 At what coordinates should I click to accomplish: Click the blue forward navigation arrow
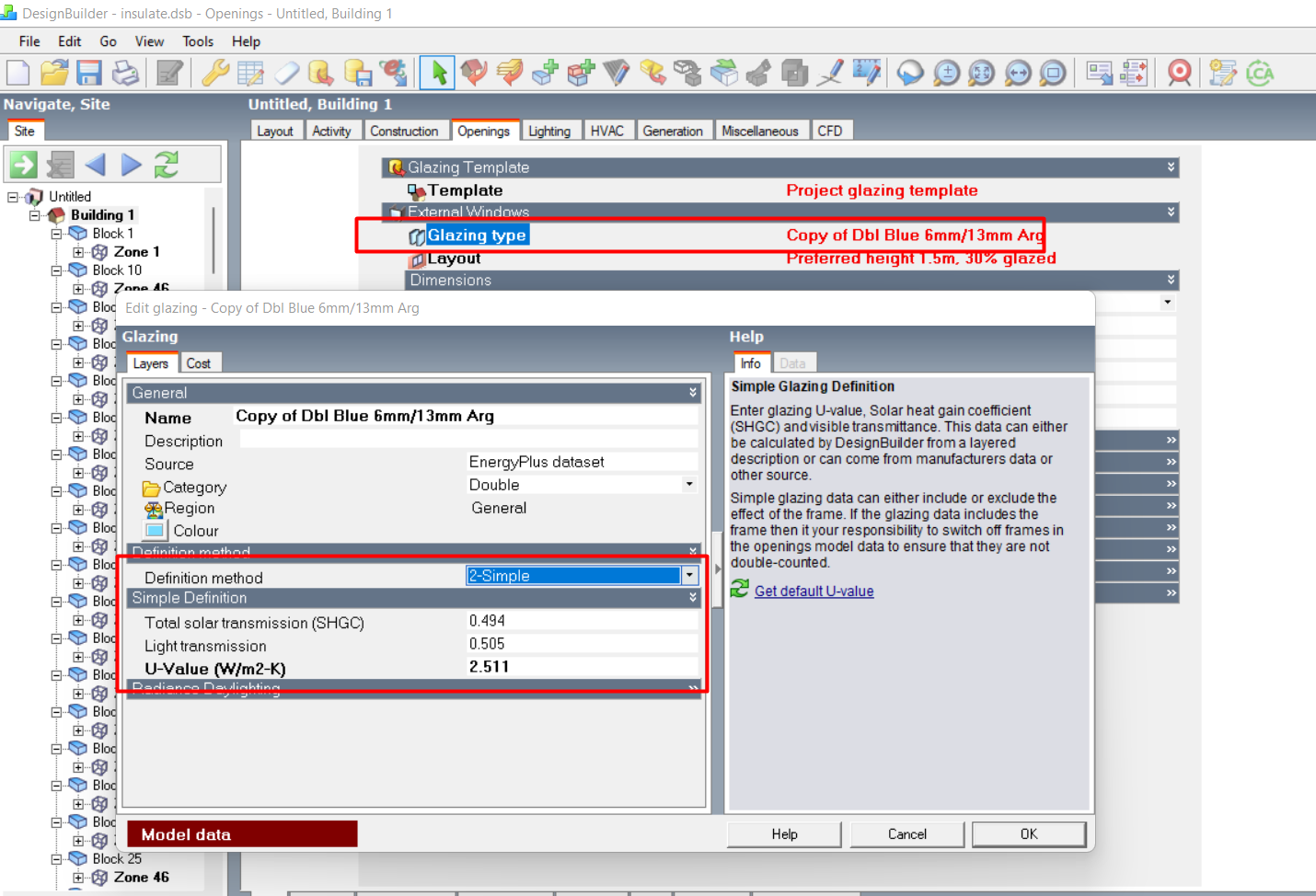click(132, 165)
